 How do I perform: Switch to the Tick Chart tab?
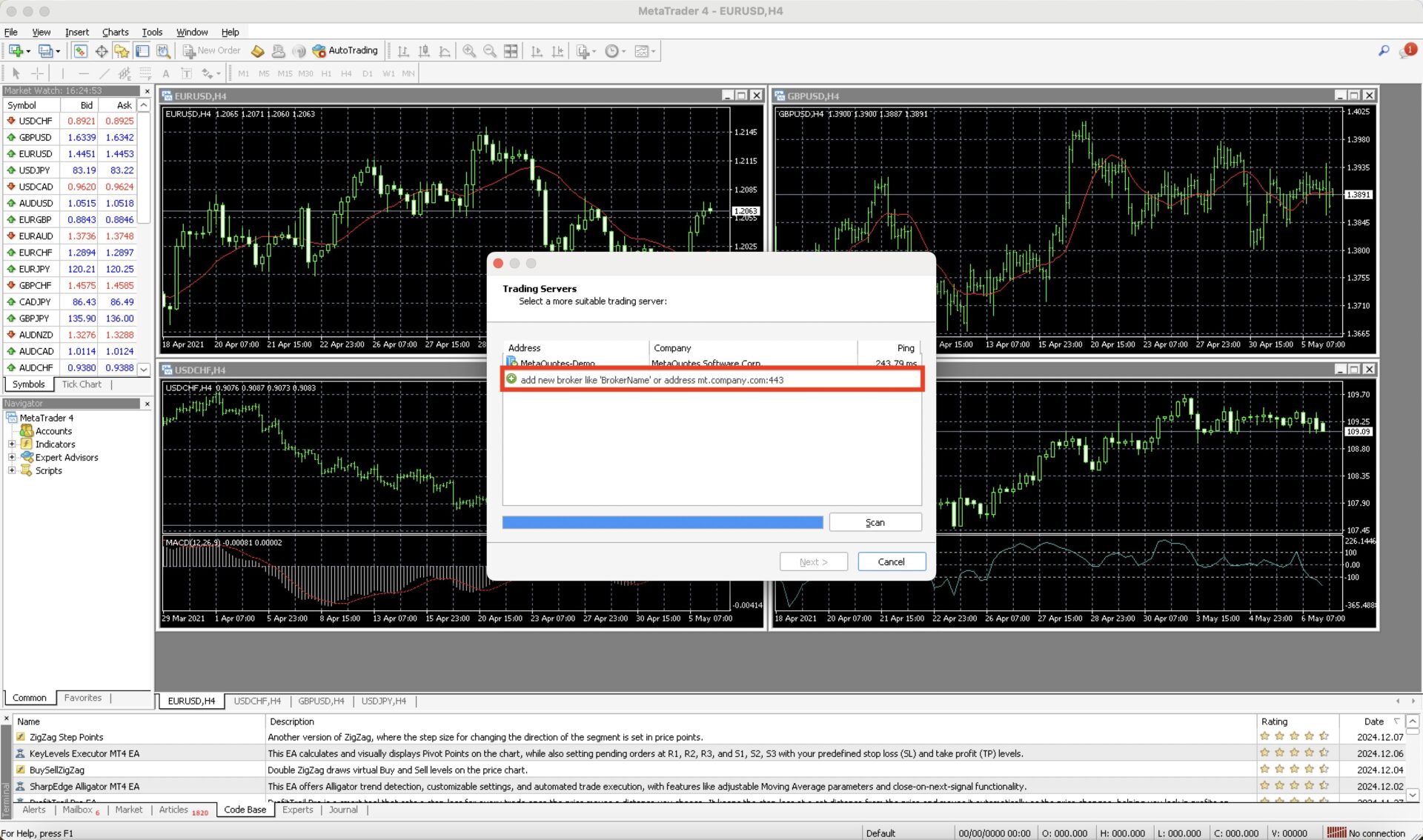(x=82, y=384)
